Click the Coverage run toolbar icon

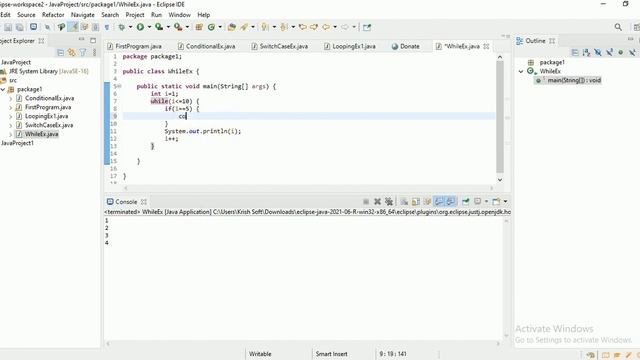pos(159,27)
